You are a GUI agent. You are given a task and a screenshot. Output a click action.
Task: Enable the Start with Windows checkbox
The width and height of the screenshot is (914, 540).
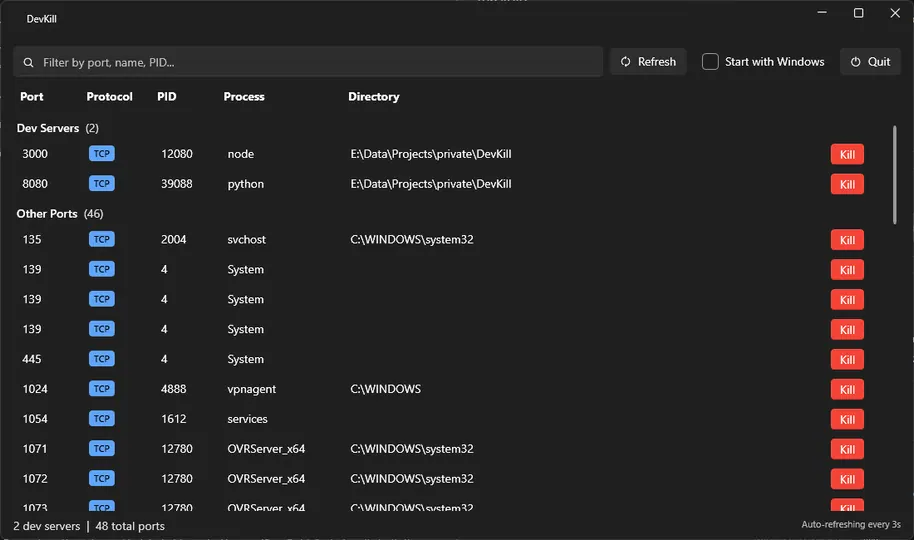click(710, 62)
